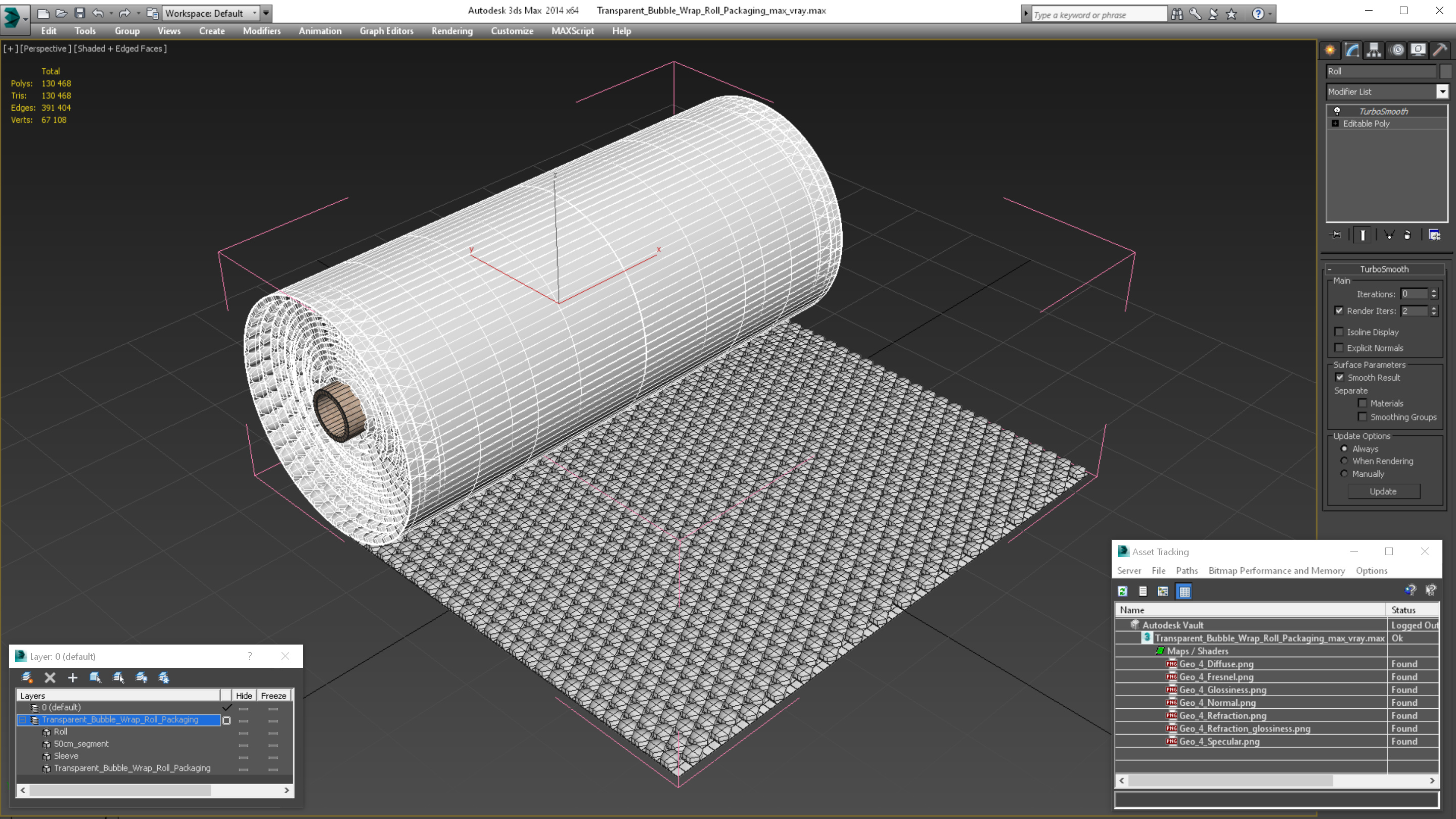The width and height of the screenshot is (1456, 819).
Task: Open Bitmap Performance and Memory menu
Action: pyautogui.click(x=1276, y=571)
